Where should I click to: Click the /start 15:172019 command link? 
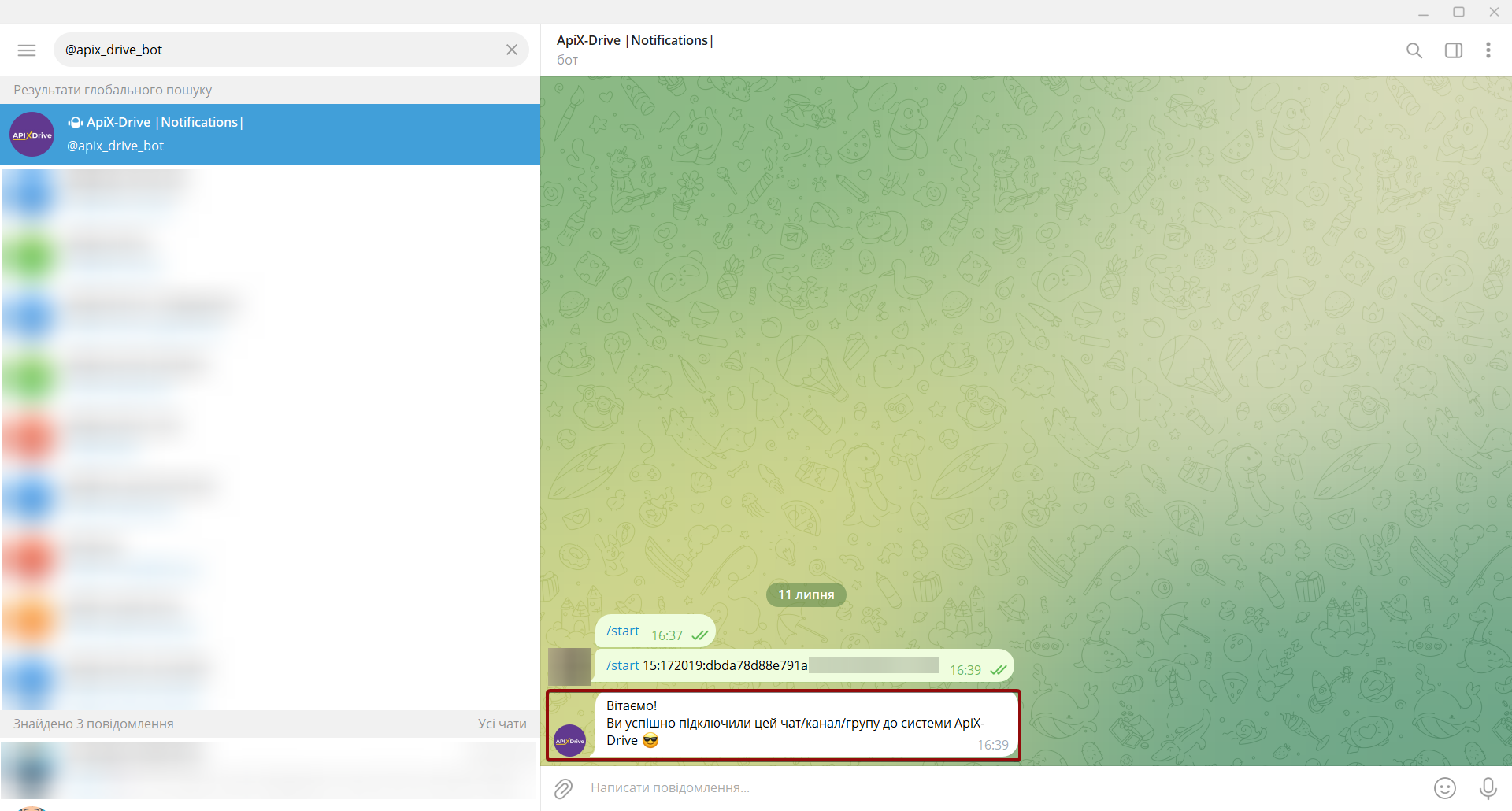coord(623,666)
